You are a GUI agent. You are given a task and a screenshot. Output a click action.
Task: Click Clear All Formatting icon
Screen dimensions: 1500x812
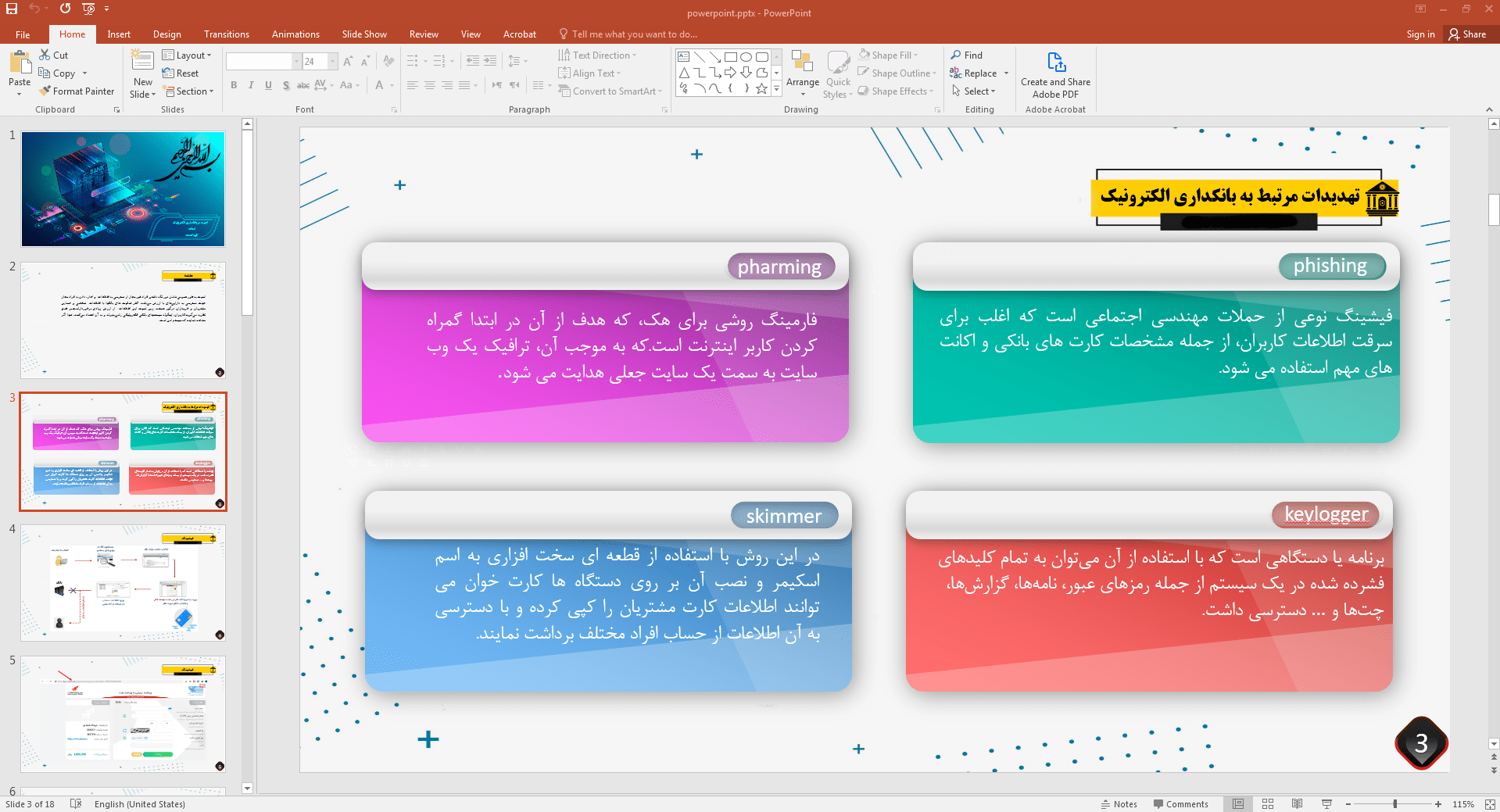[x=388, y=61]
